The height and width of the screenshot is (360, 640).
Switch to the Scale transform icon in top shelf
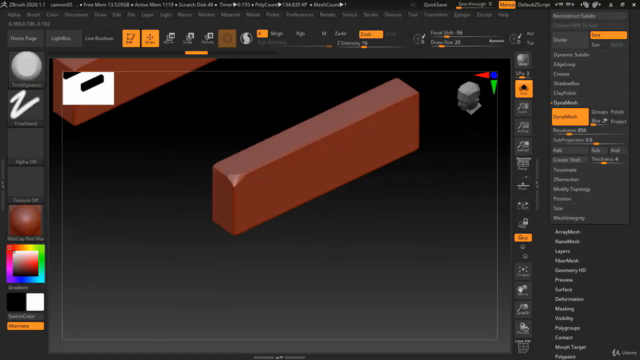point(189,38)
